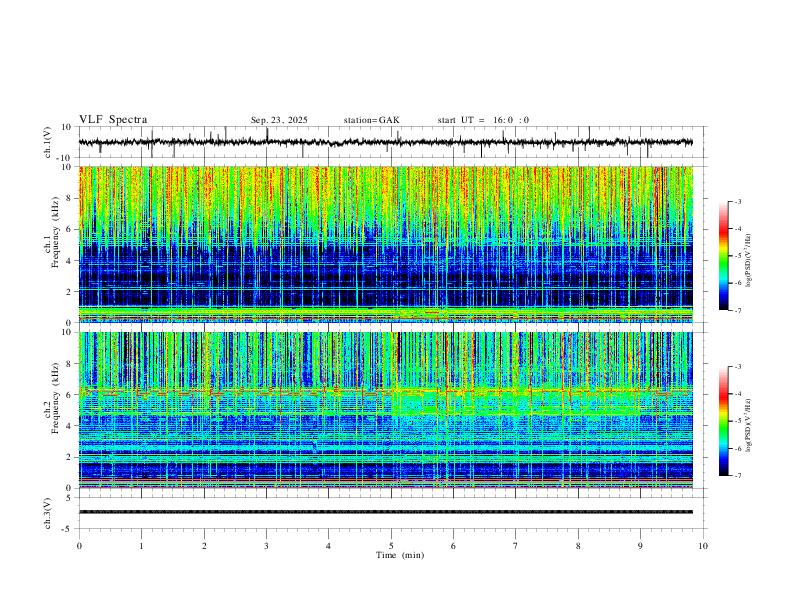Click the 'start UT = 16:0 :0' text
Image resolution: width=792 pixels, height=612 pixels.
pos(483,120)
